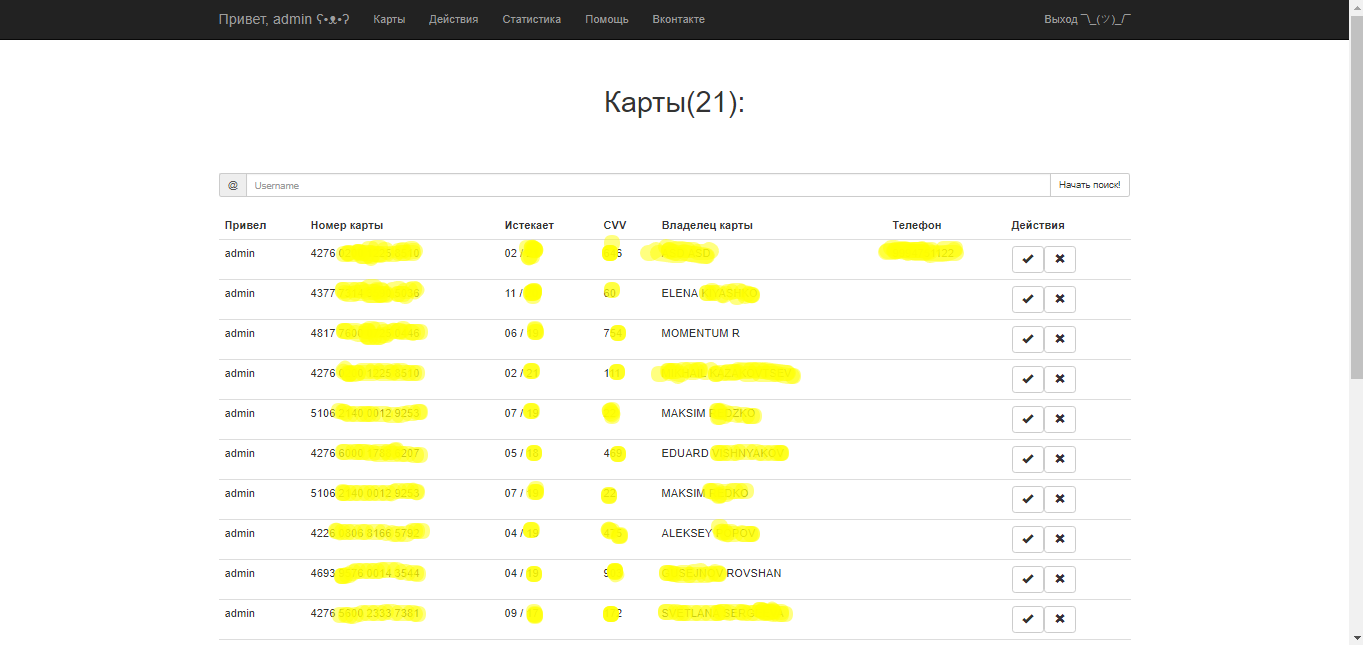Click the checkmark icon in the tenth table row
This screenshot has width=1363, height=645.
click(1027, 620)
